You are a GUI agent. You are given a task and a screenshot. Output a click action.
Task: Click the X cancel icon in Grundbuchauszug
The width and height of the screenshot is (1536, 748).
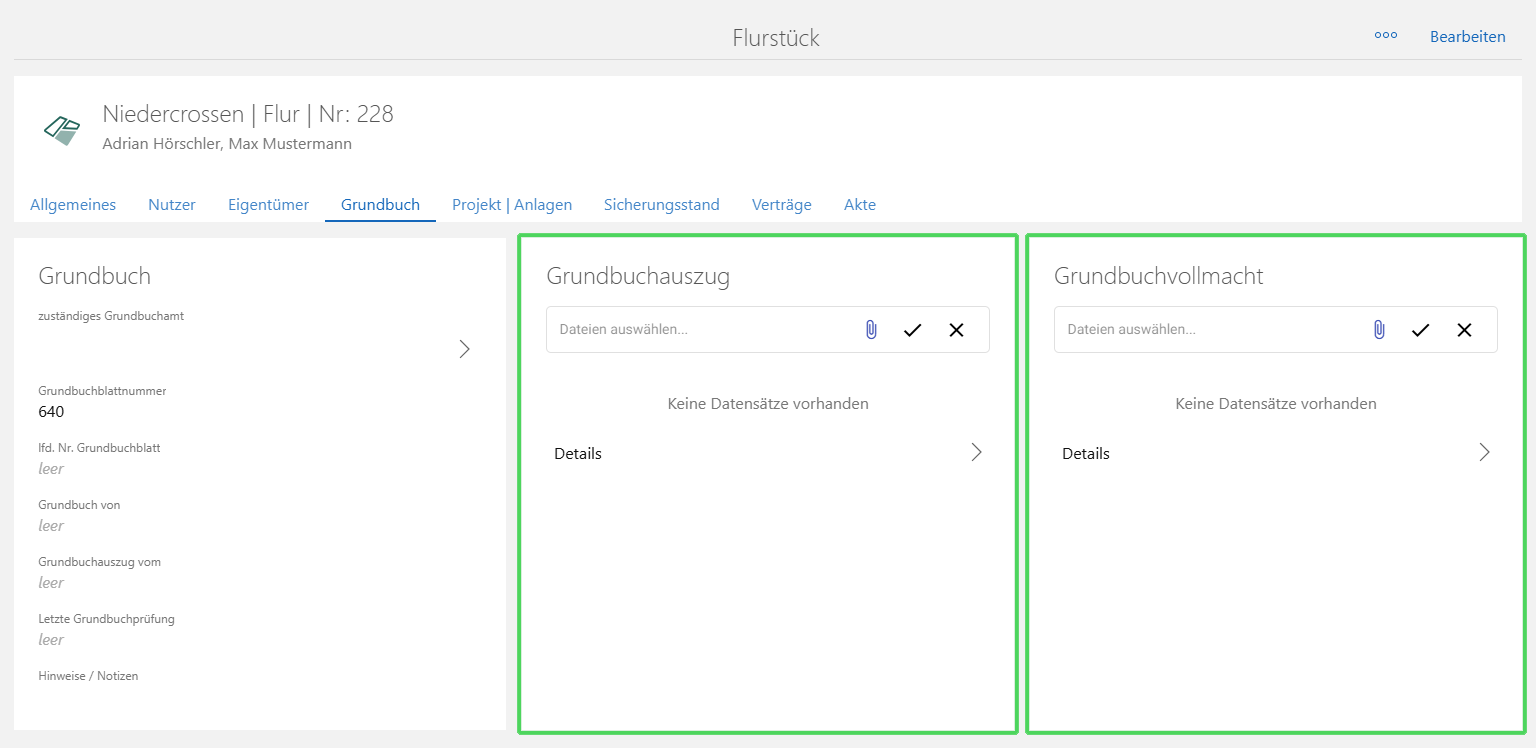pos(956,329)
